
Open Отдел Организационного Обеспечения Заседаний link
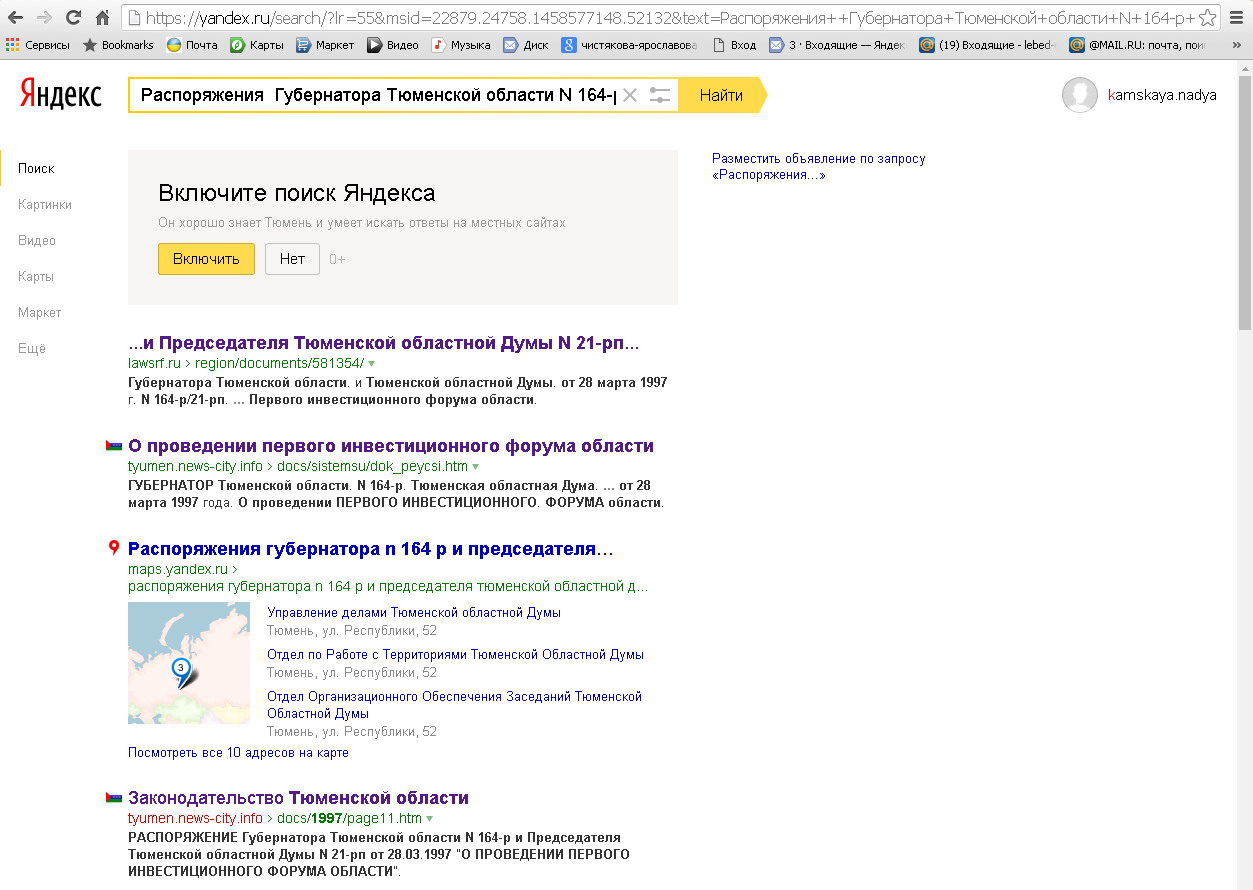click(x=454, y=705)
